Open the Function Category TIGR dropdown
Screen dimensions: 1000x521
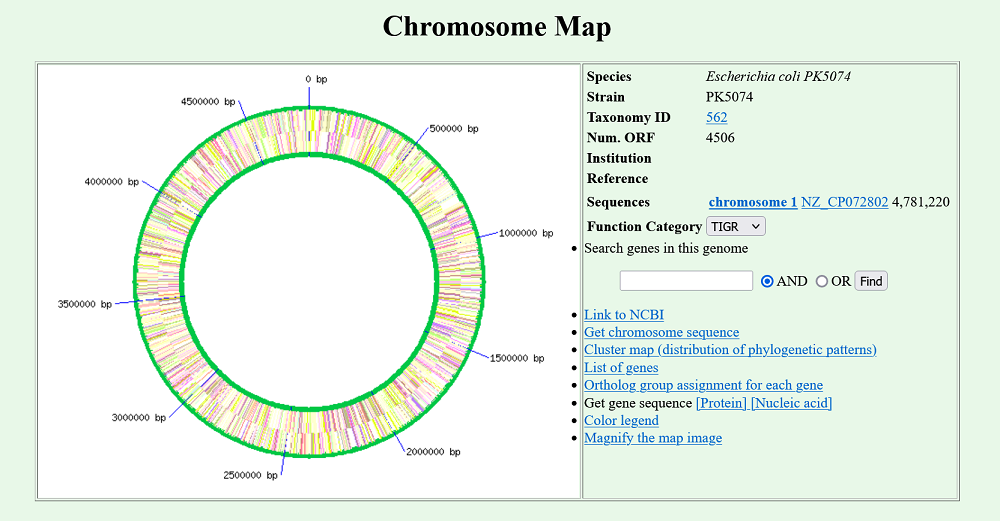[x=735, y=227]
